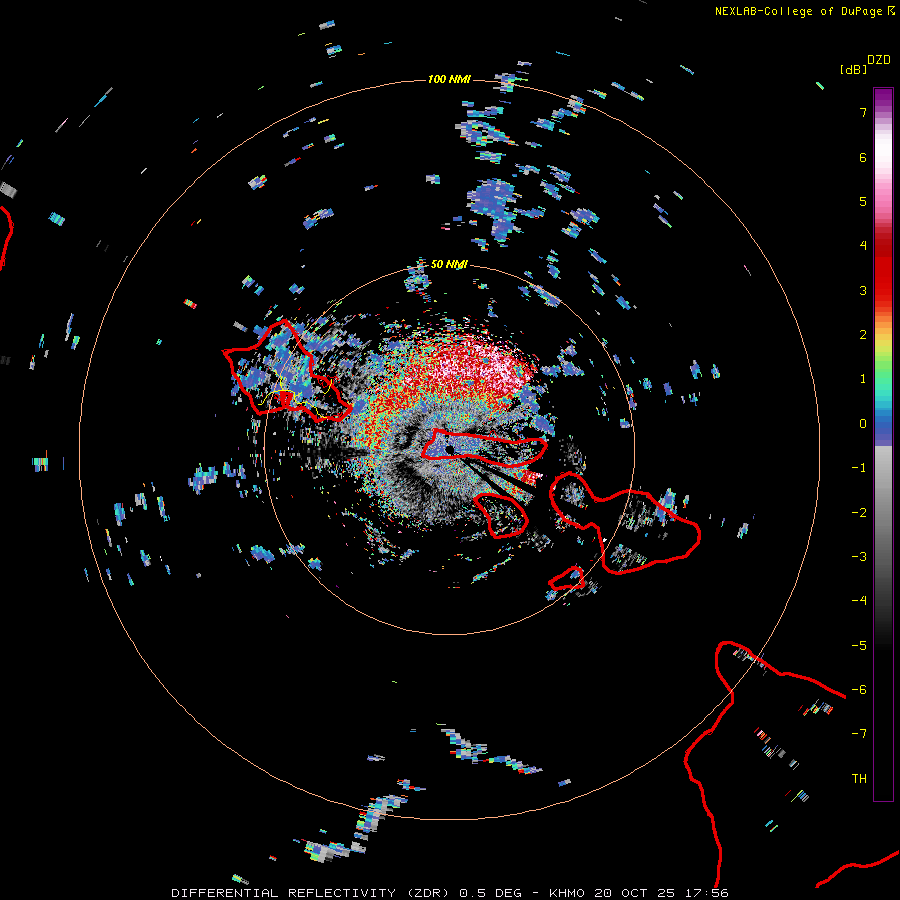Click the -1 value on the color scale
900x900 pixels.
coord(859,468)
